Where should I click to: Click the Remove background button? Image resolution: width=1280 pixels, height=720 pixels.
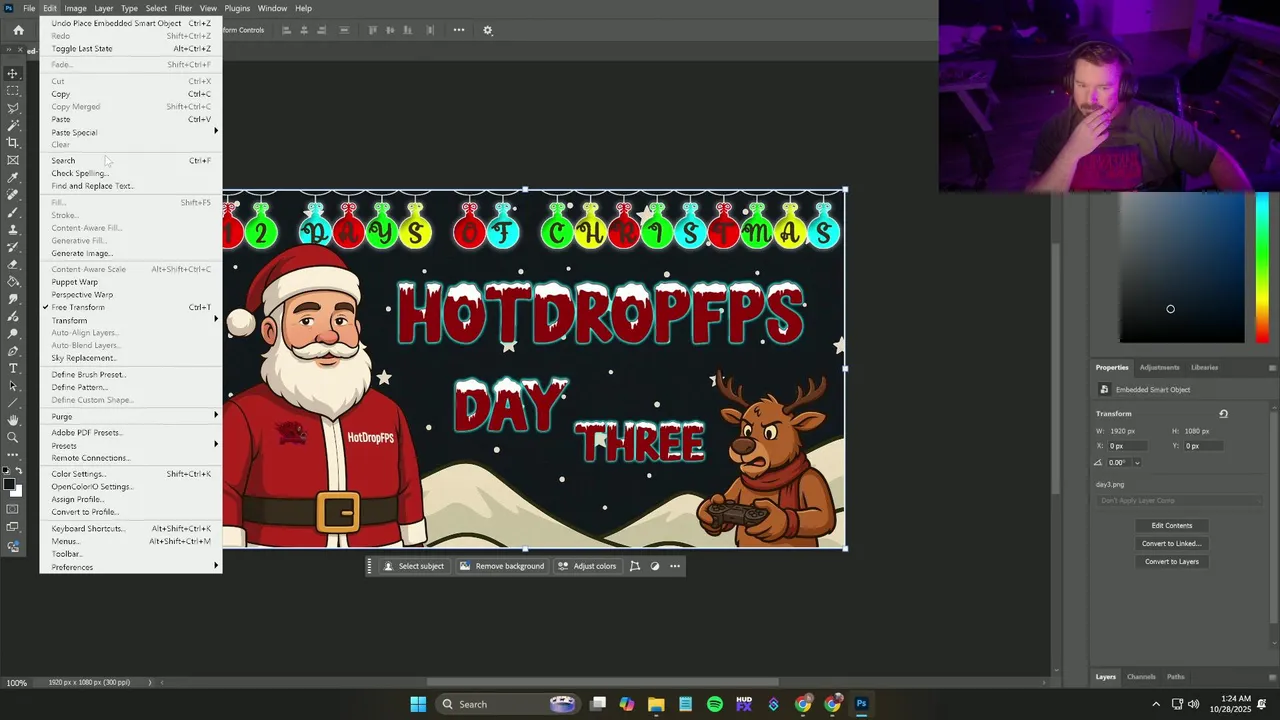(502, 566)
